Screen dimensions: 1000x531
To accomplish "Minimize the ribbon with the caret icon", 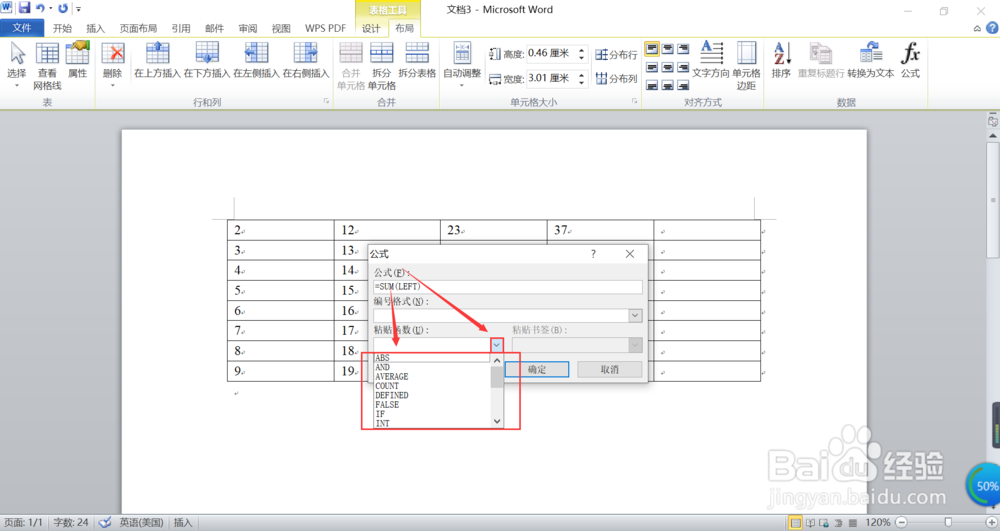I will [977, 28].
